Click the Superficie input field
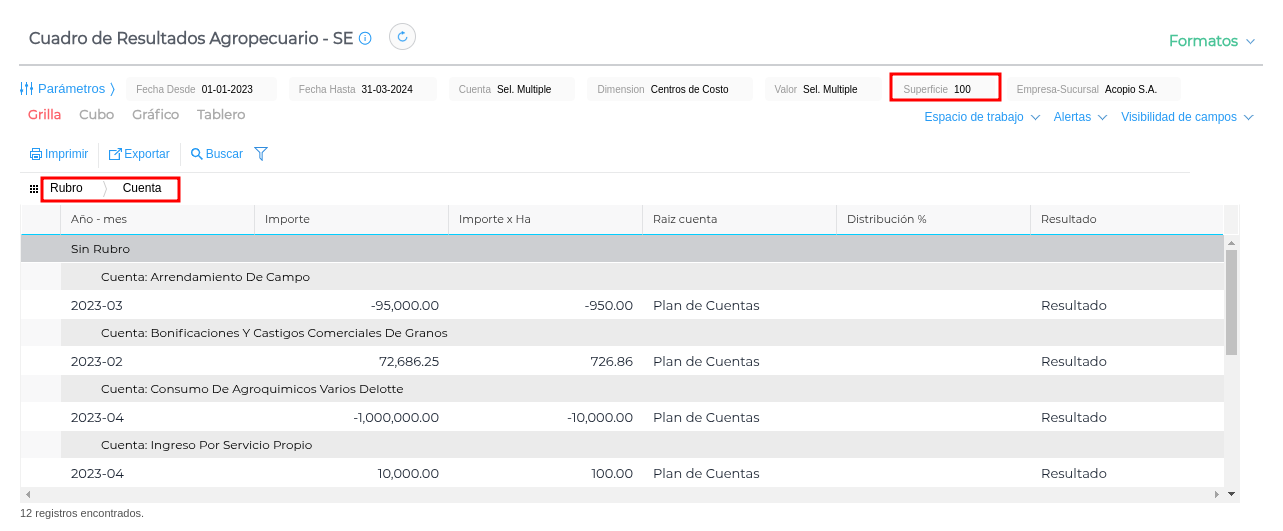 coord(972,89)
